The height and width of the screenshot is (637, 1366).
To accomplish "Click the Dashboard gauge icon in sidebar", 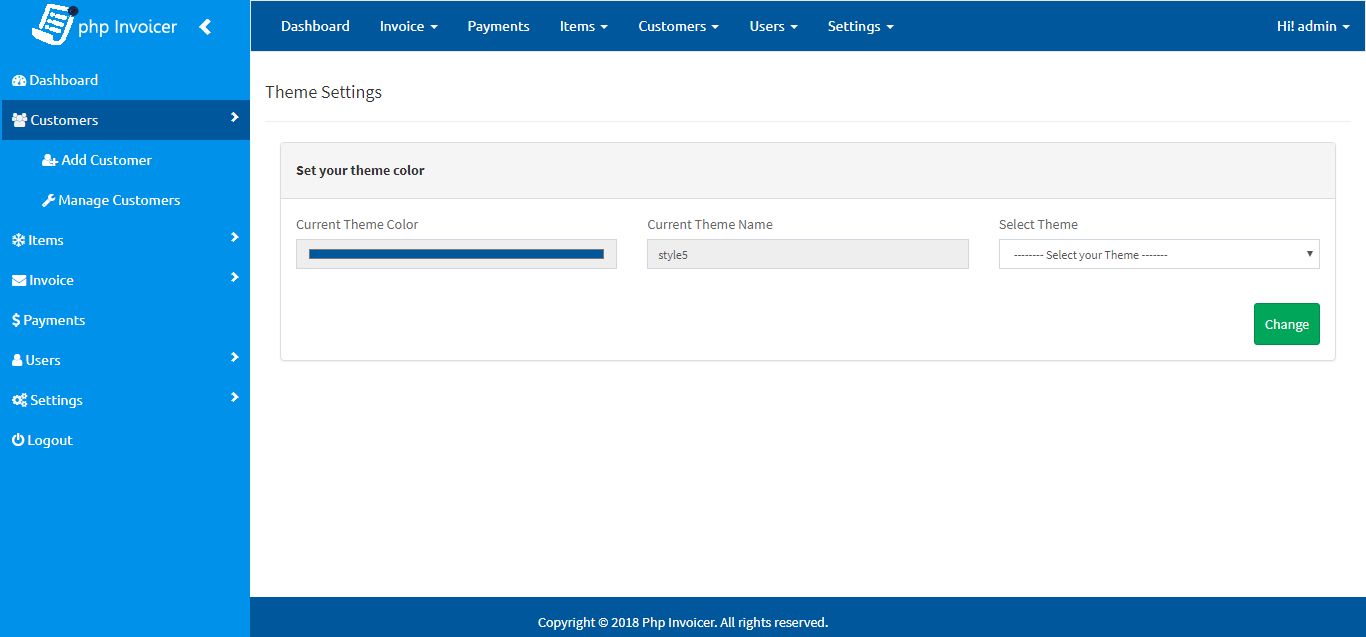I will (19, 81).
